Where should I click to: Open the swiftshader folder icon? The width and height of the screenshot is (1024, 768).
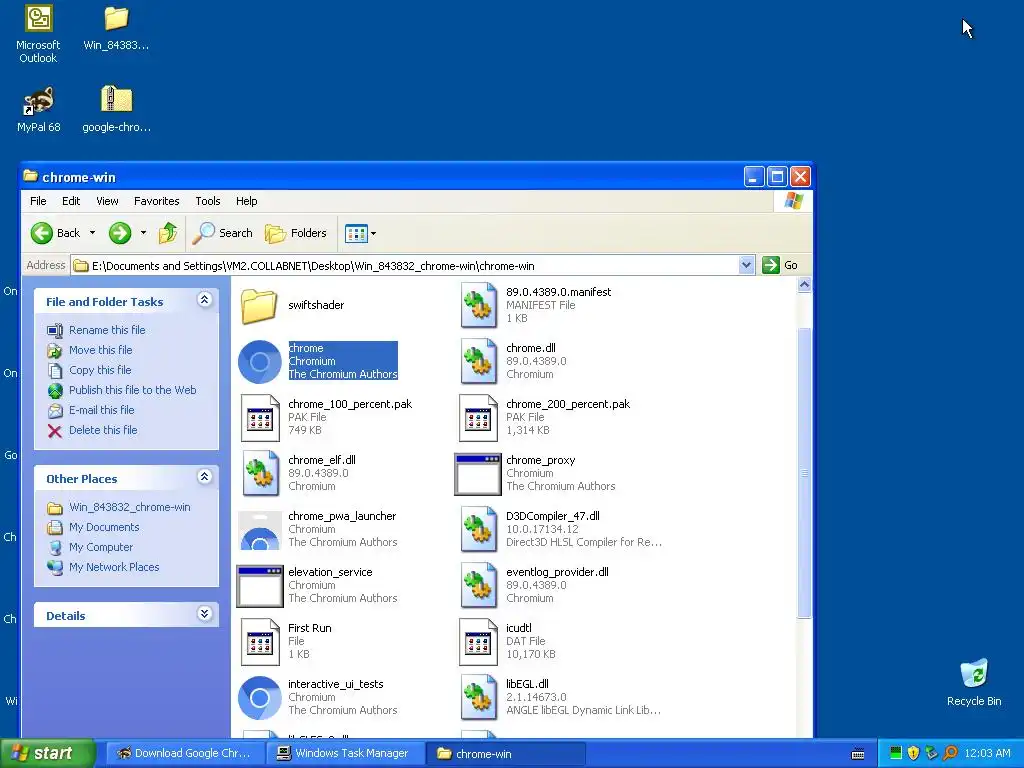point(259,306)
